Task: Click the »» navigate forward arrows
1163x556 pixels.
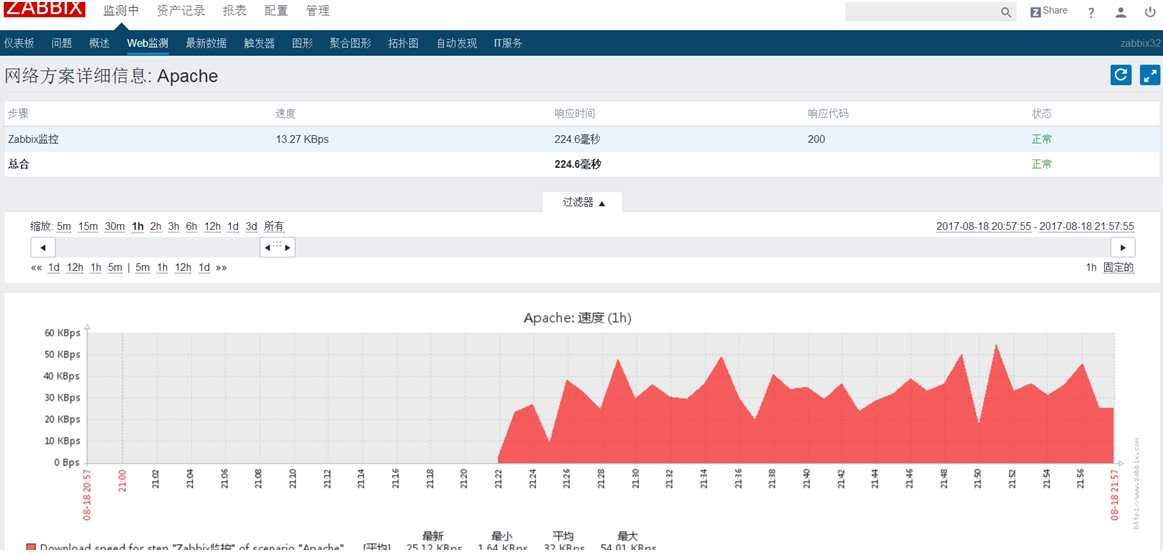Action: point(221,268)
